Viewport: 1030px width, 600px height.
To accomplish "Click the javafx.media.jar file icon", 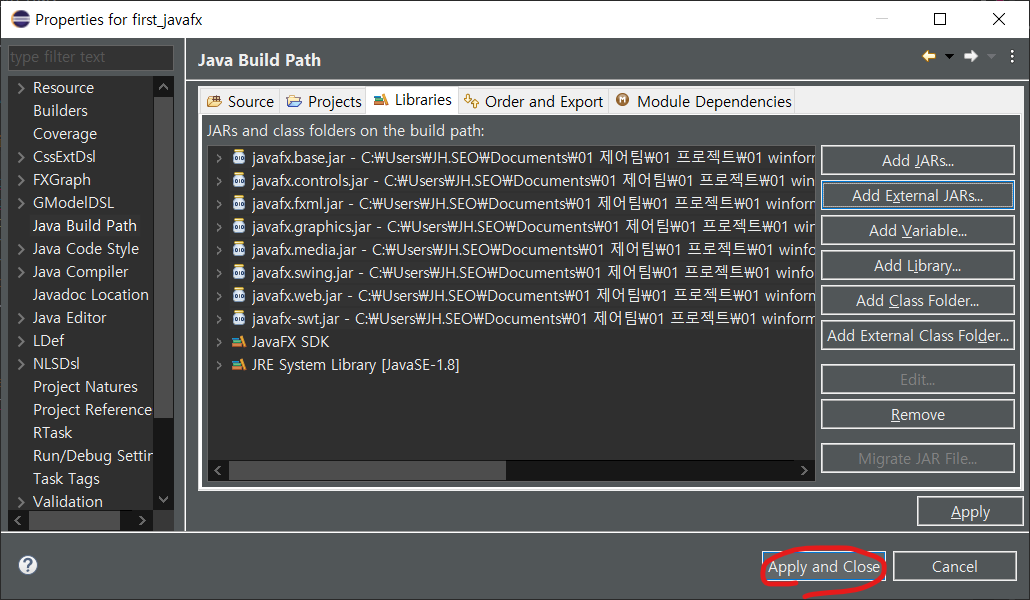I will [x=239, y=249].
